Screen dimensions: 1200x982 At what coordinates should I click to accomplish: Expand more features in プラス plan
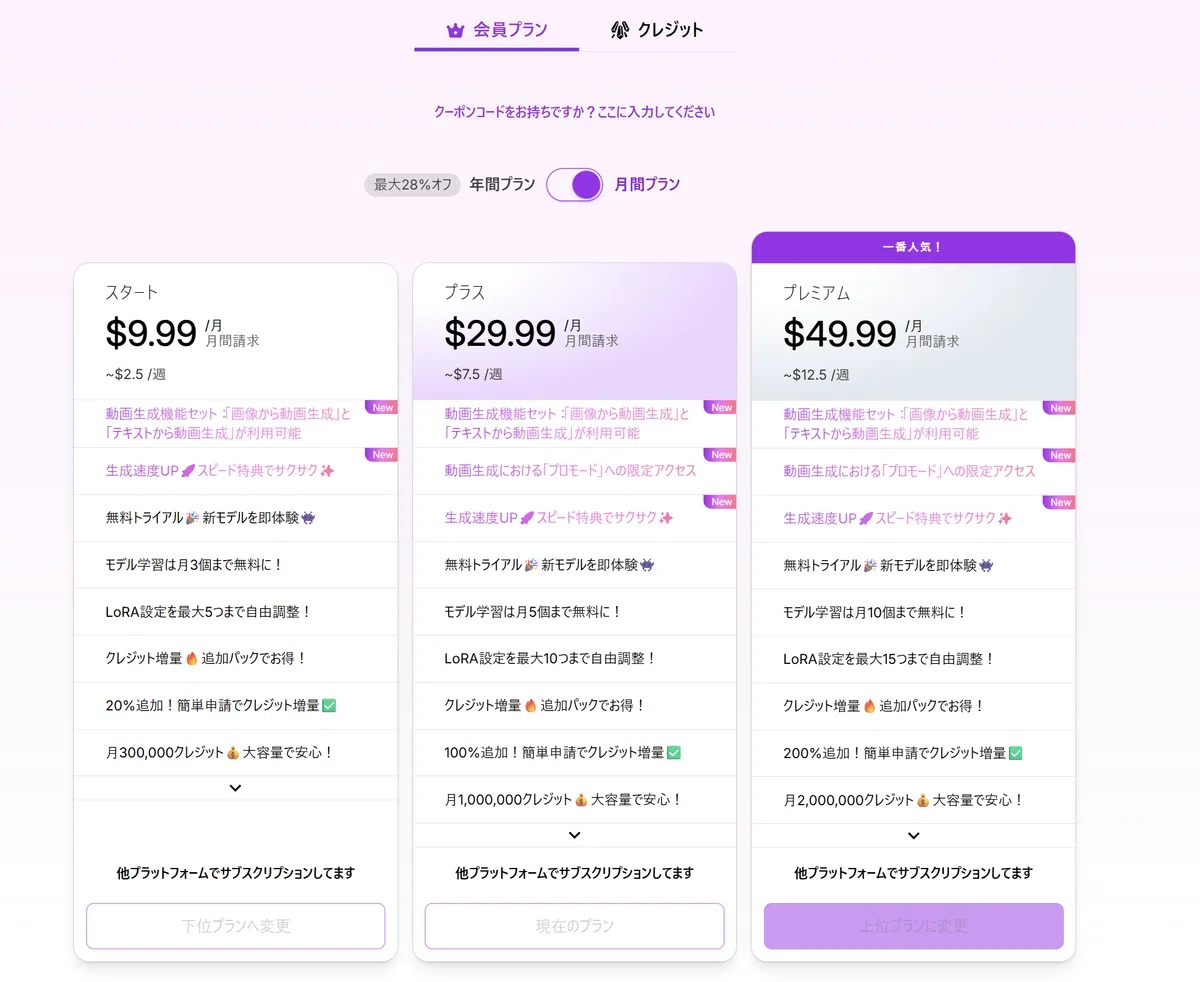574,835
